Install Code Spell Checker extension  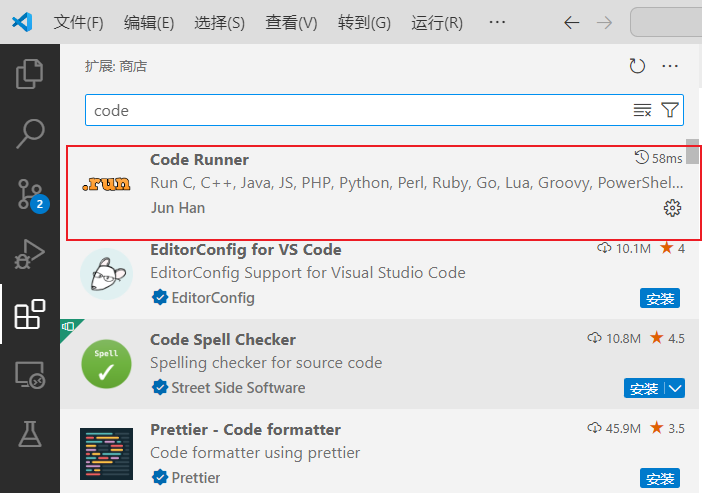click(x=644, y=388)
